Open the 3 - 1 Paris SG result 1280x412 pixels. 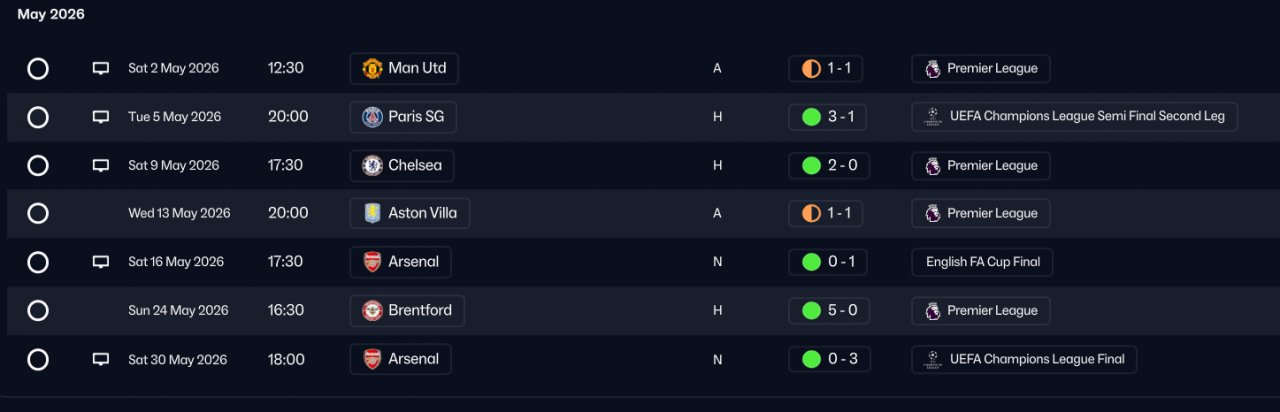pos(828,117)
